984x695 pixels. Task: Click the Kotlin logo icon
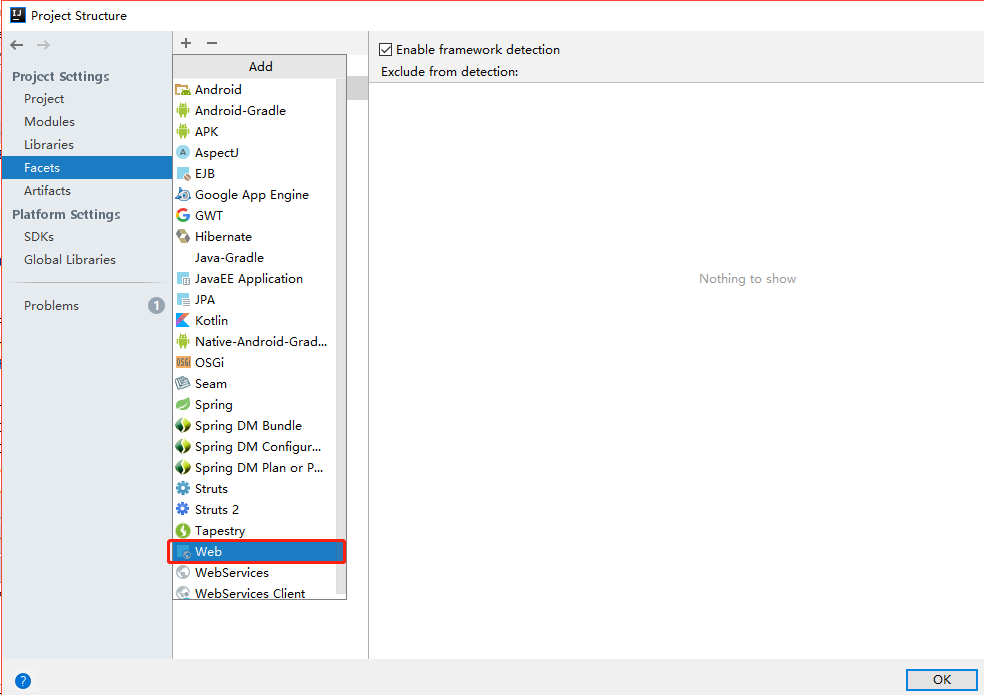tap(183, 321)
